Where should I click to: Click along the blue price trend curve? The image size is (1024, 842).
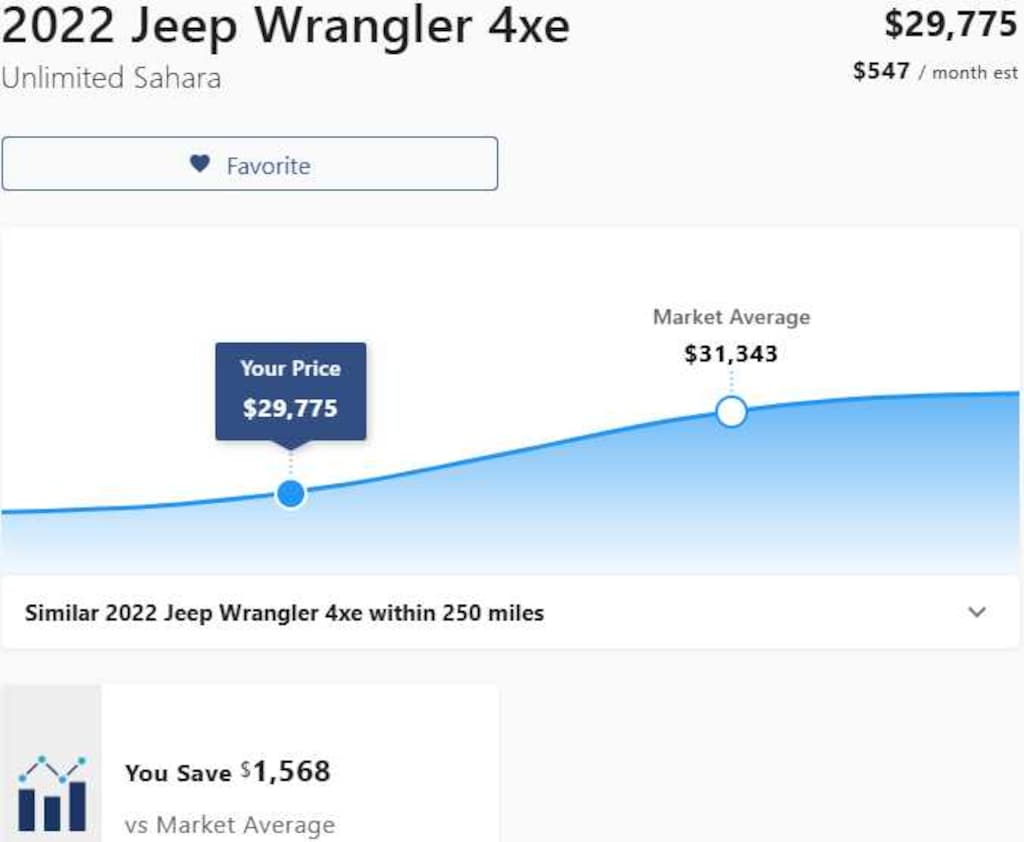click(500, 455)
